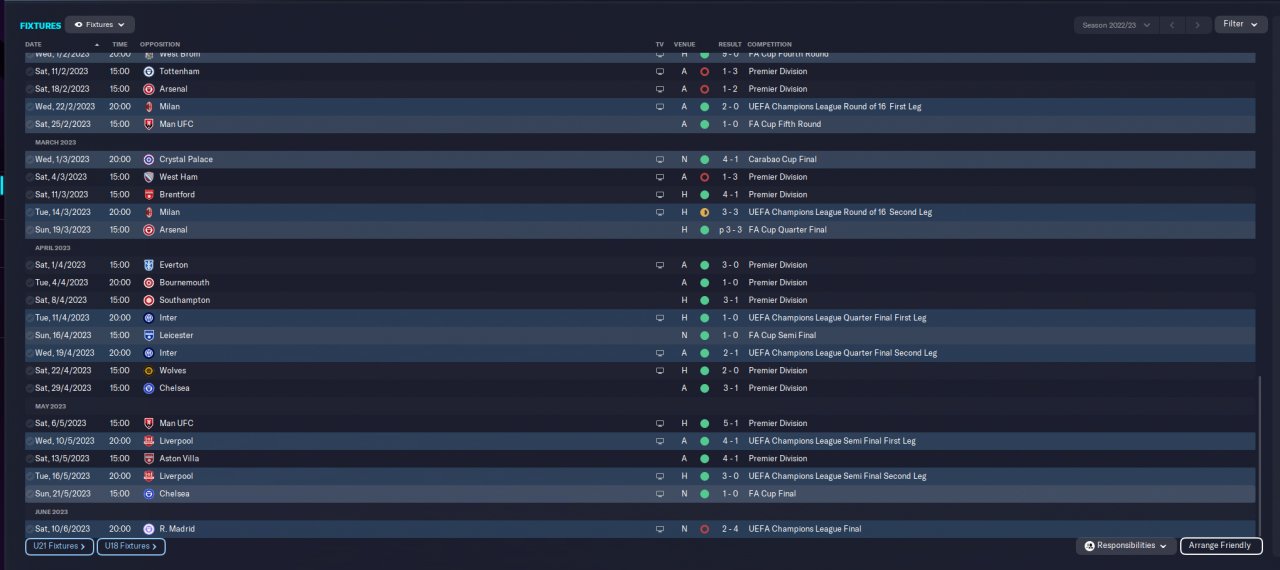
Task: Click Inter badge on 11/4/2023 row
Action: click(149, 318)
